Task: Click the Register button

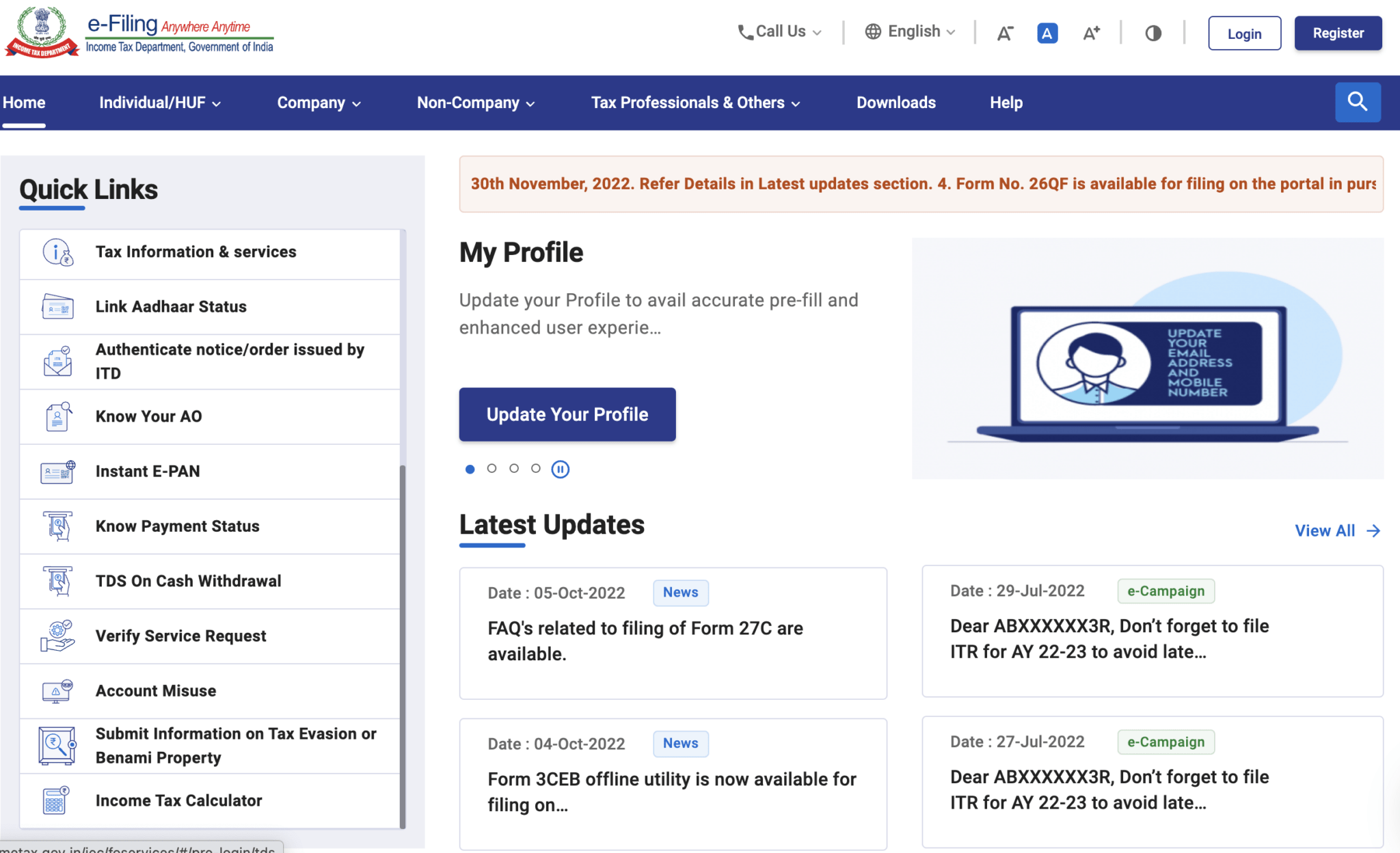Action: tap(1338, 33)
